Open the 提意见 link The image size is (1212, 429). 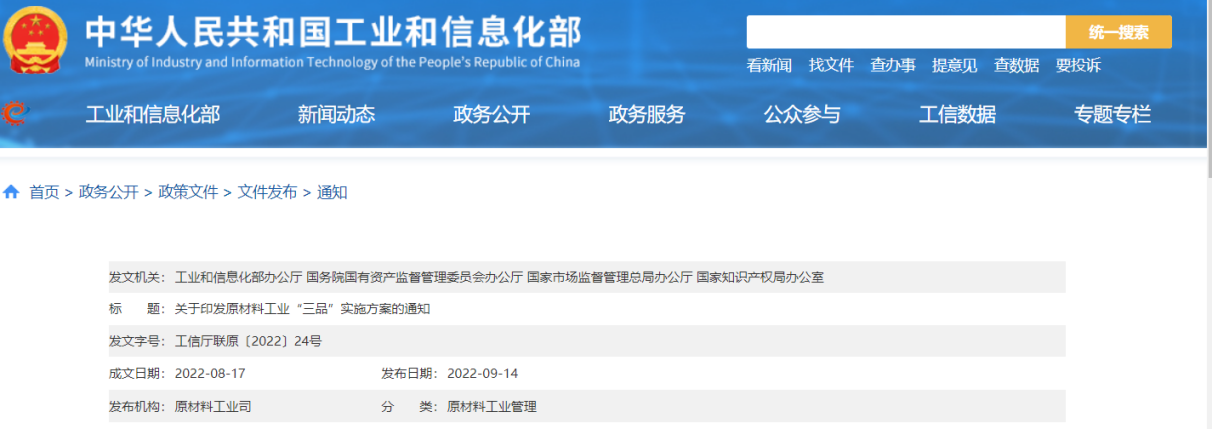pyautogui.click(x=954, y=65)
